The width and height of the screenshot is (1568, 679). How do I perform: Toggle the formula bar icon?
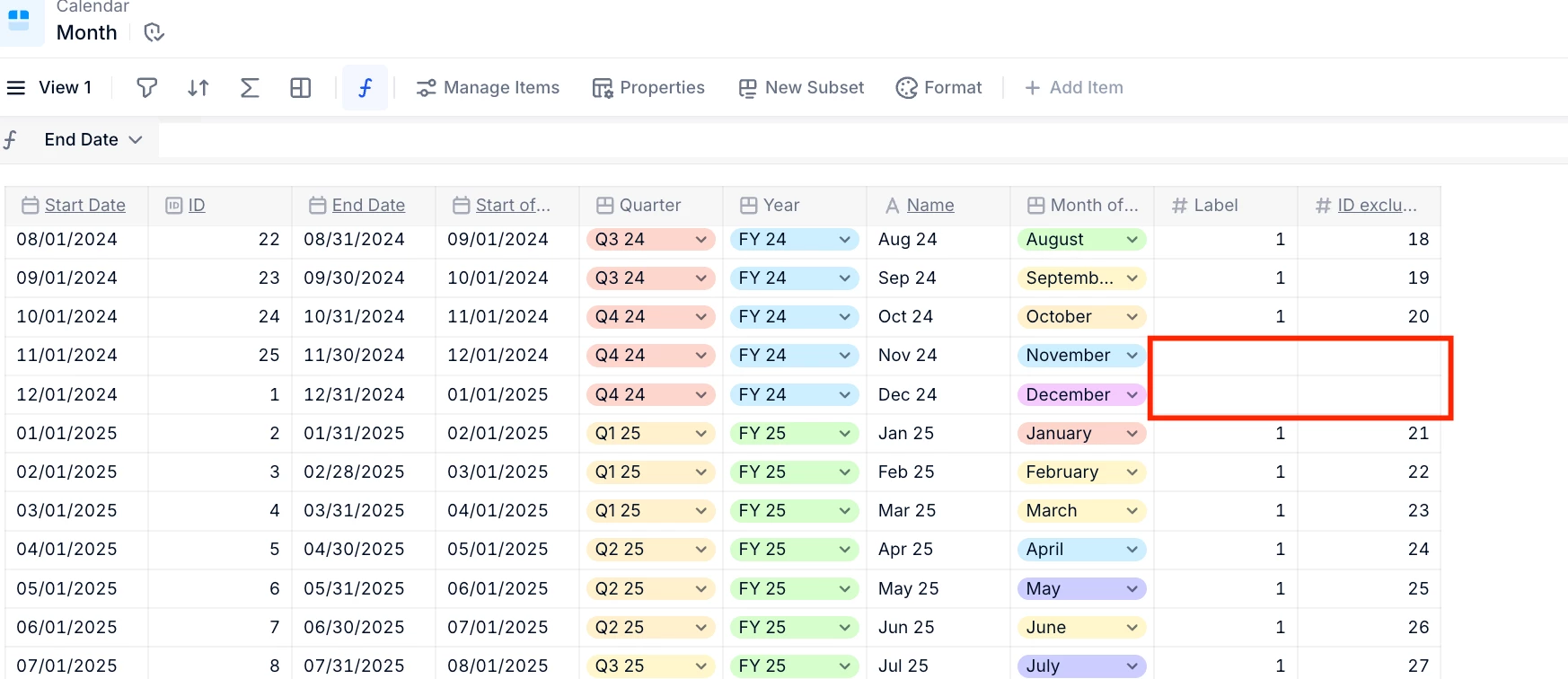tap(365, 87)
